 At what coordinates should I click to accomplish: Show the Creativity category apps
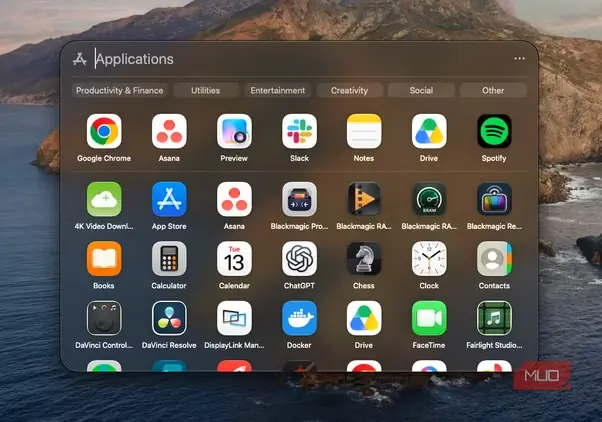pos(349,91)
